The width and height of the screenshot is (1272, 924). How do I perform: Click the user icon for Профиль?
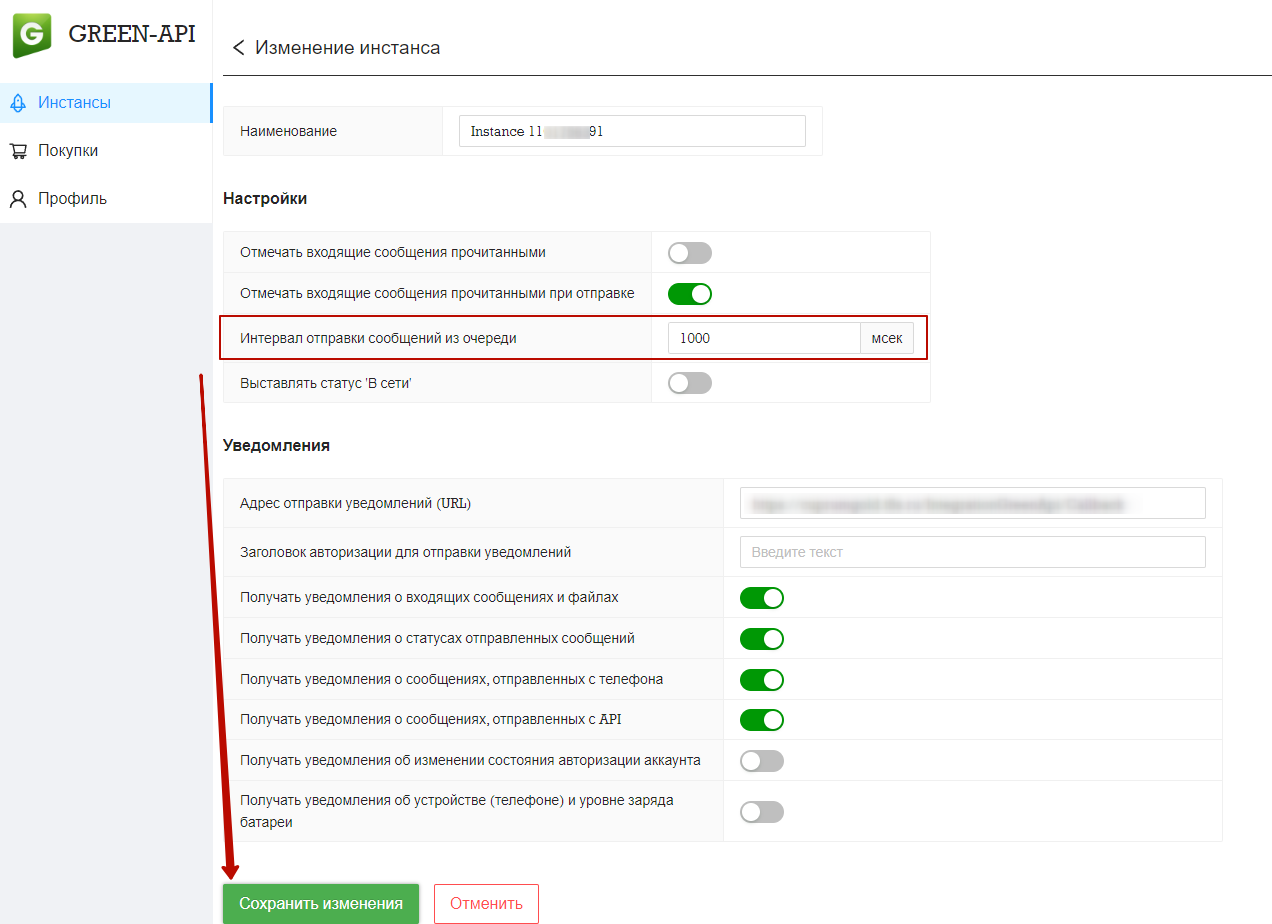coord(18,199)
